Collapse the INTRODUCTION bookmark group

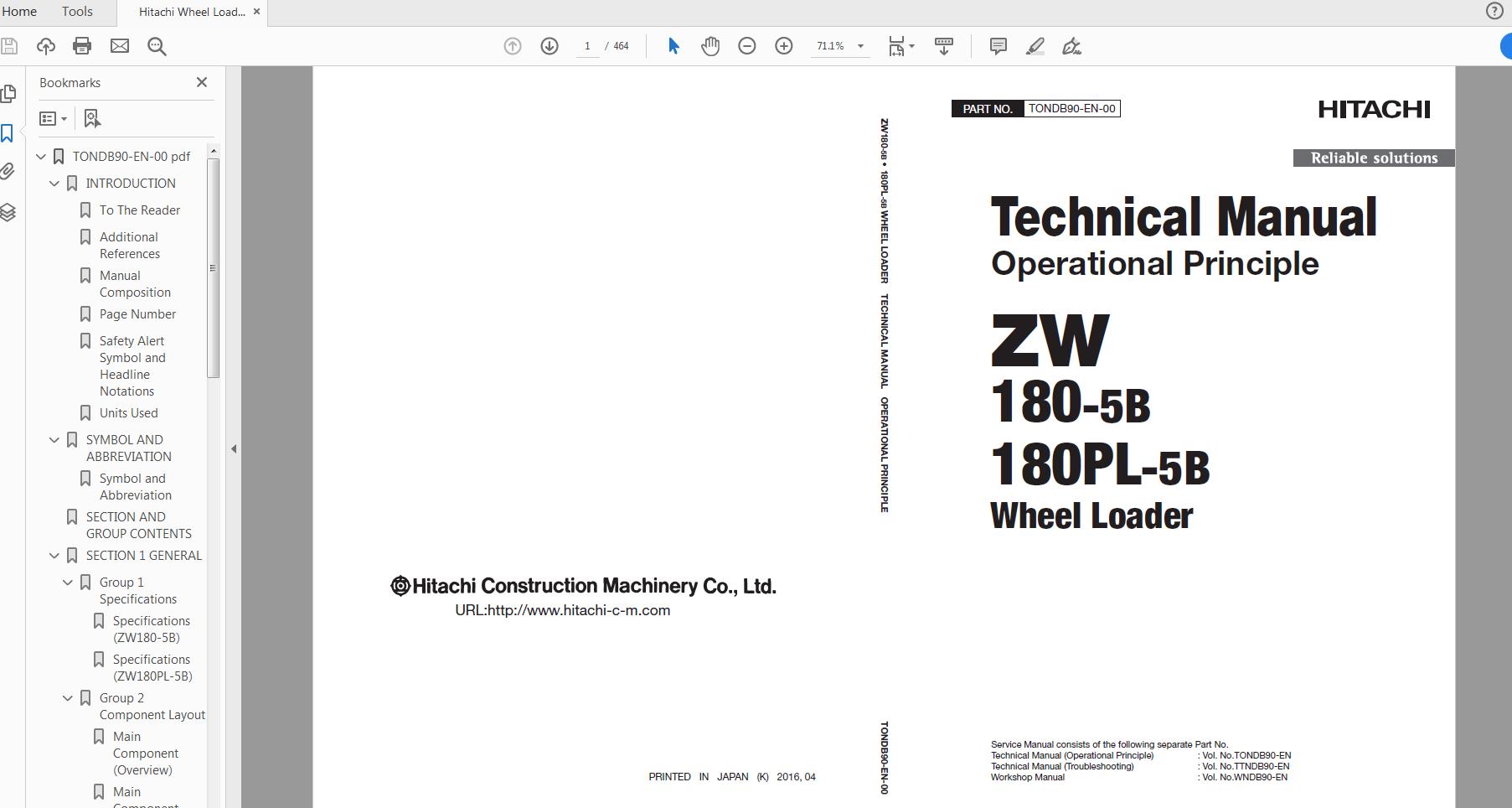[x=54, y=184]
